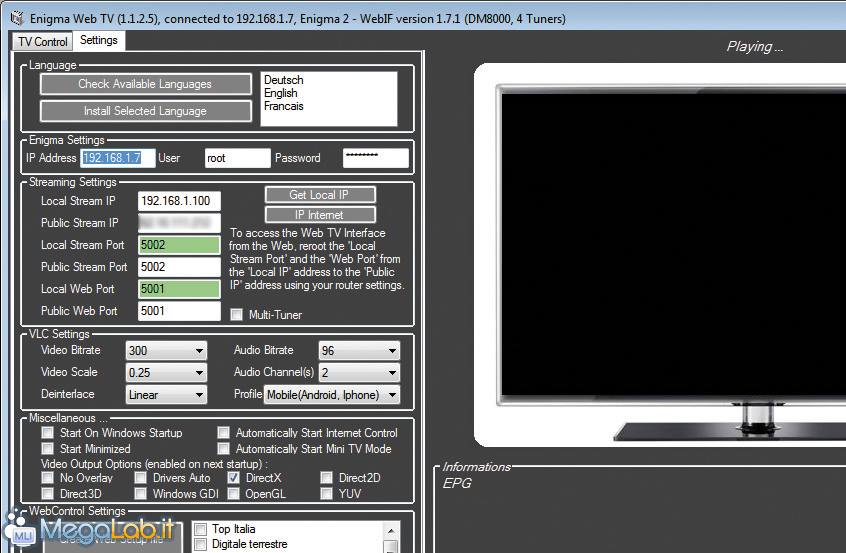
Task: Open the Deinterlace dropdown
Action: (x=166, y=395)
